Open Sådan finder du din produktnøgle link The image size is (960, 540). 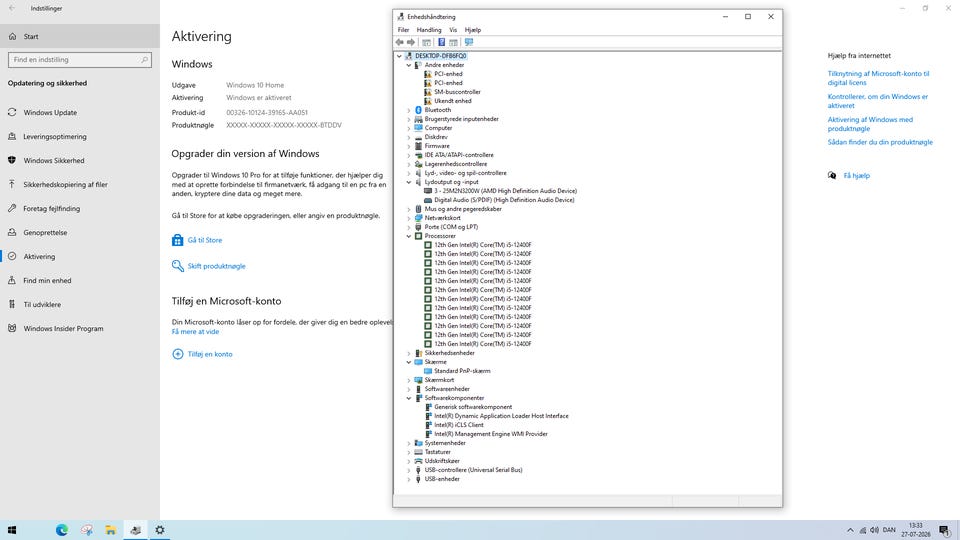click(x=880, y=142)
